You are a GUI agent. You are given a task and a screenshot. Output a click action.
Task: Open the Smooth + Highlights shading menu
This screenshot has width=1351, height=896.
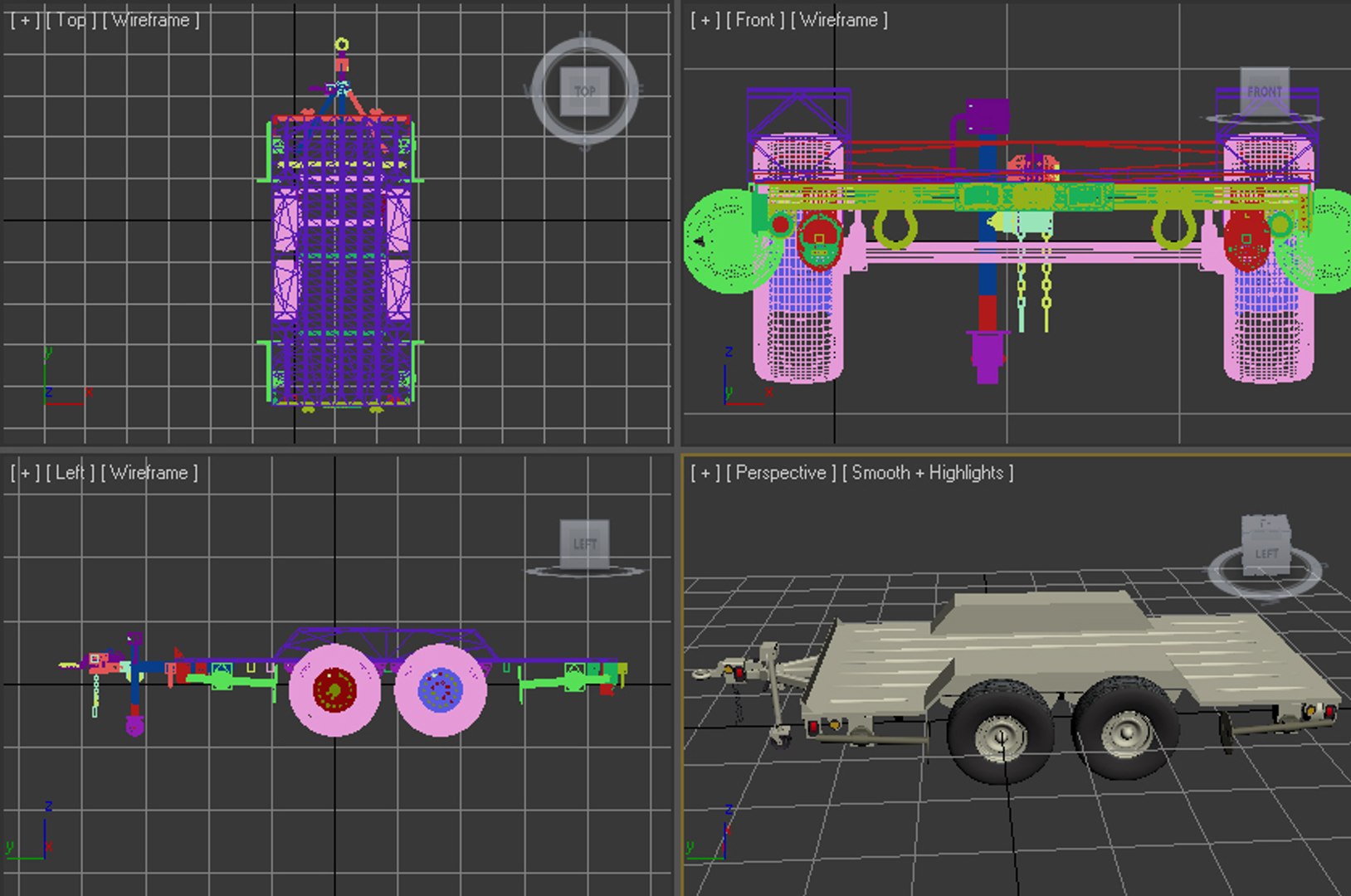[928, 473]
